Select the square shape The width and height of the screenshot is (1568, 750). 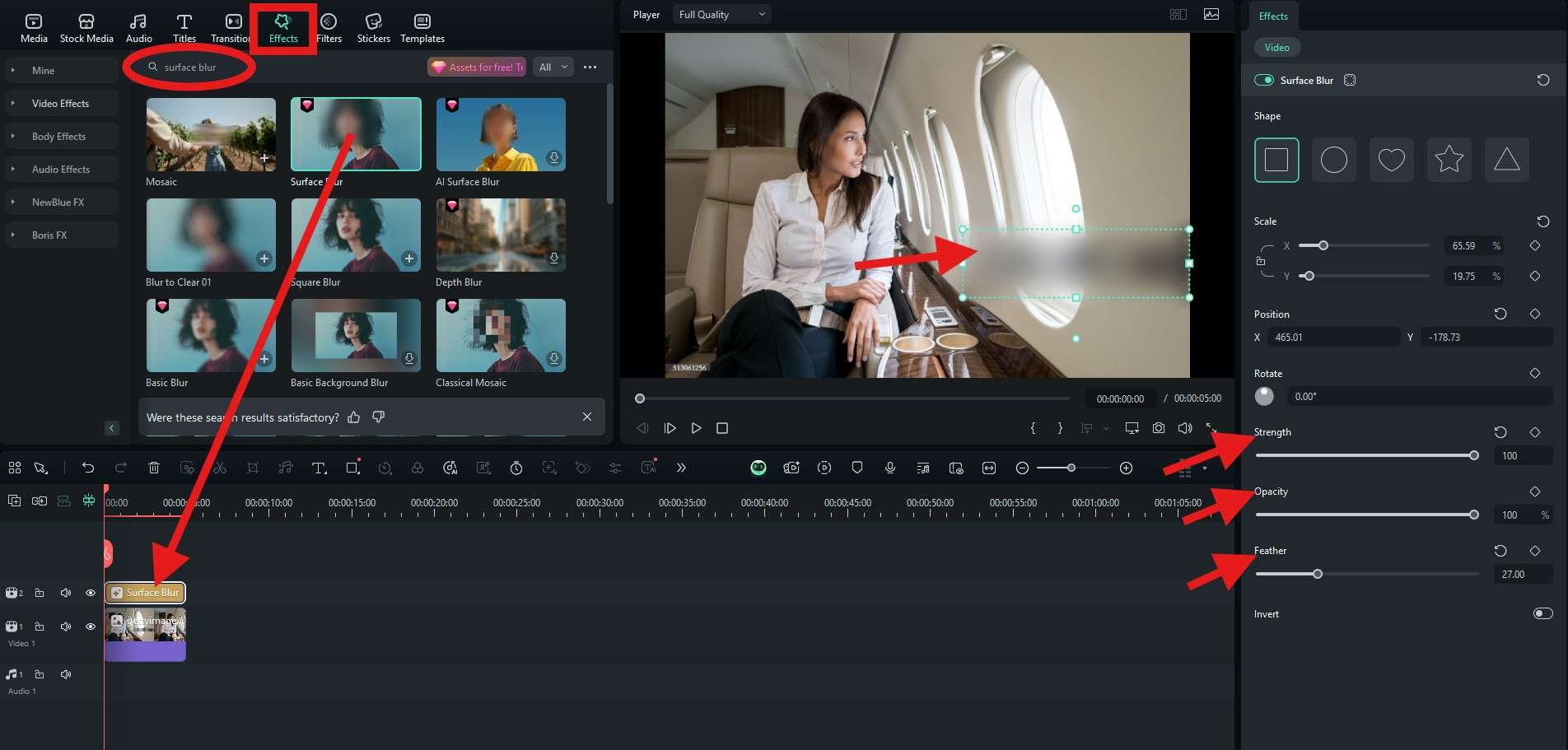point(1276,160)
